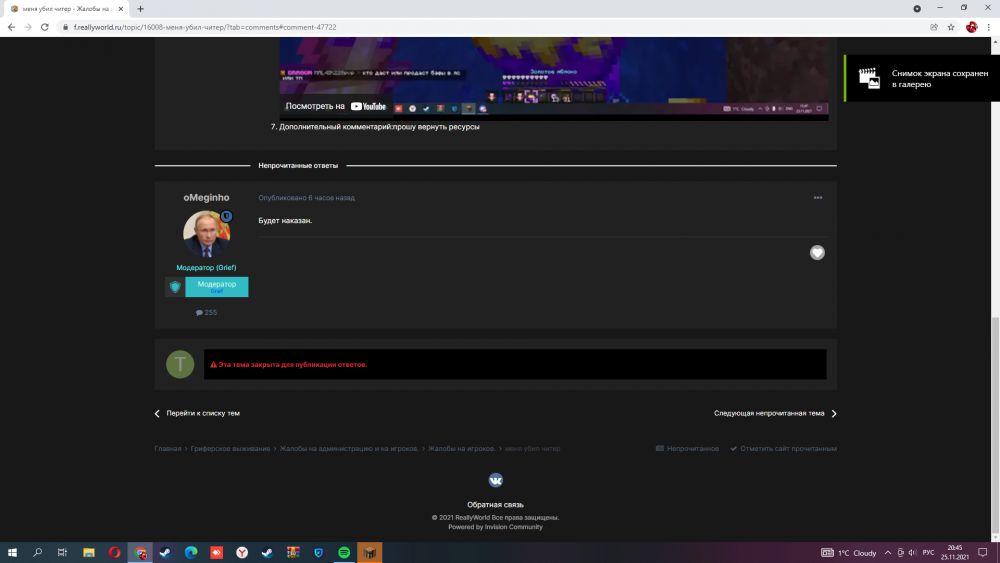Switch to Chrome on taskbar
Screen dimensions: 1000x563
tap(140, 552)
